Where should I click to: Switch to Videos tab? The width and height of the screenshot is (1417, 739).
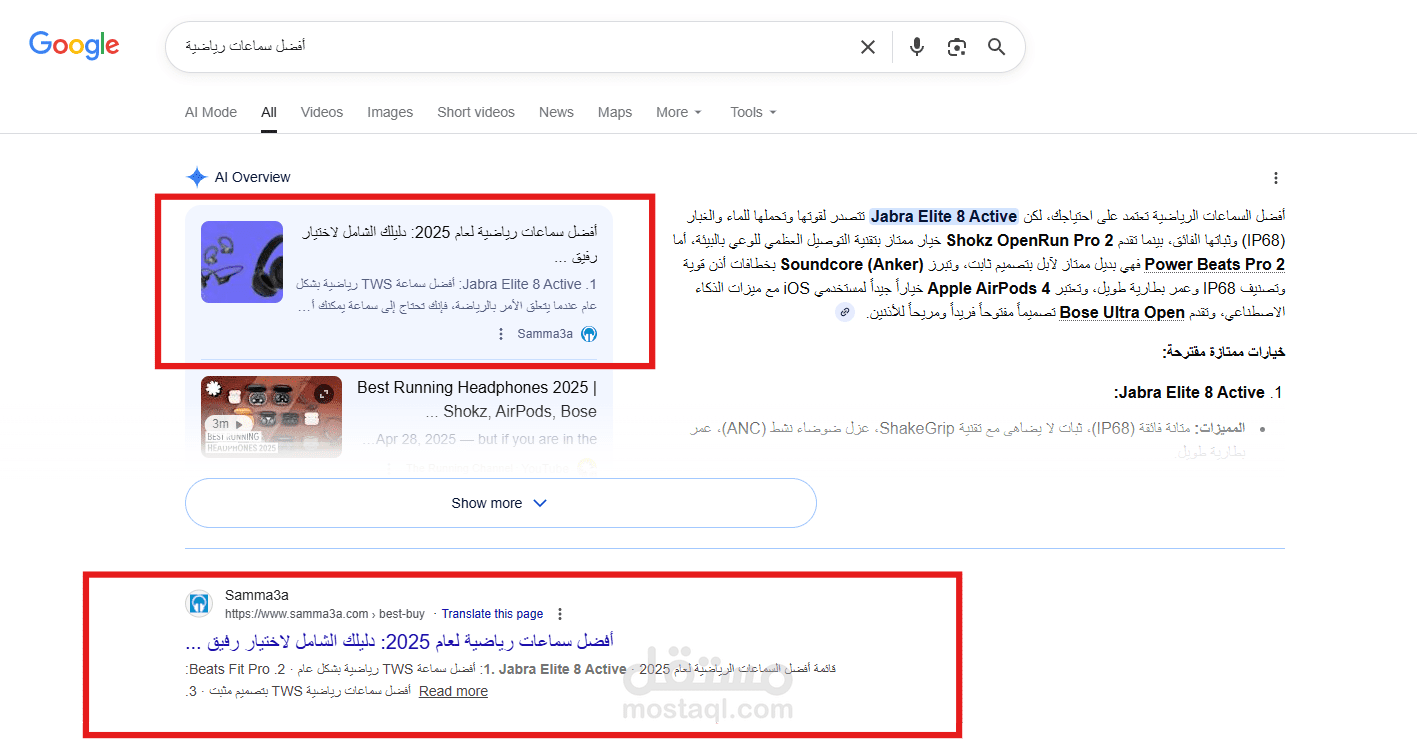322,112
